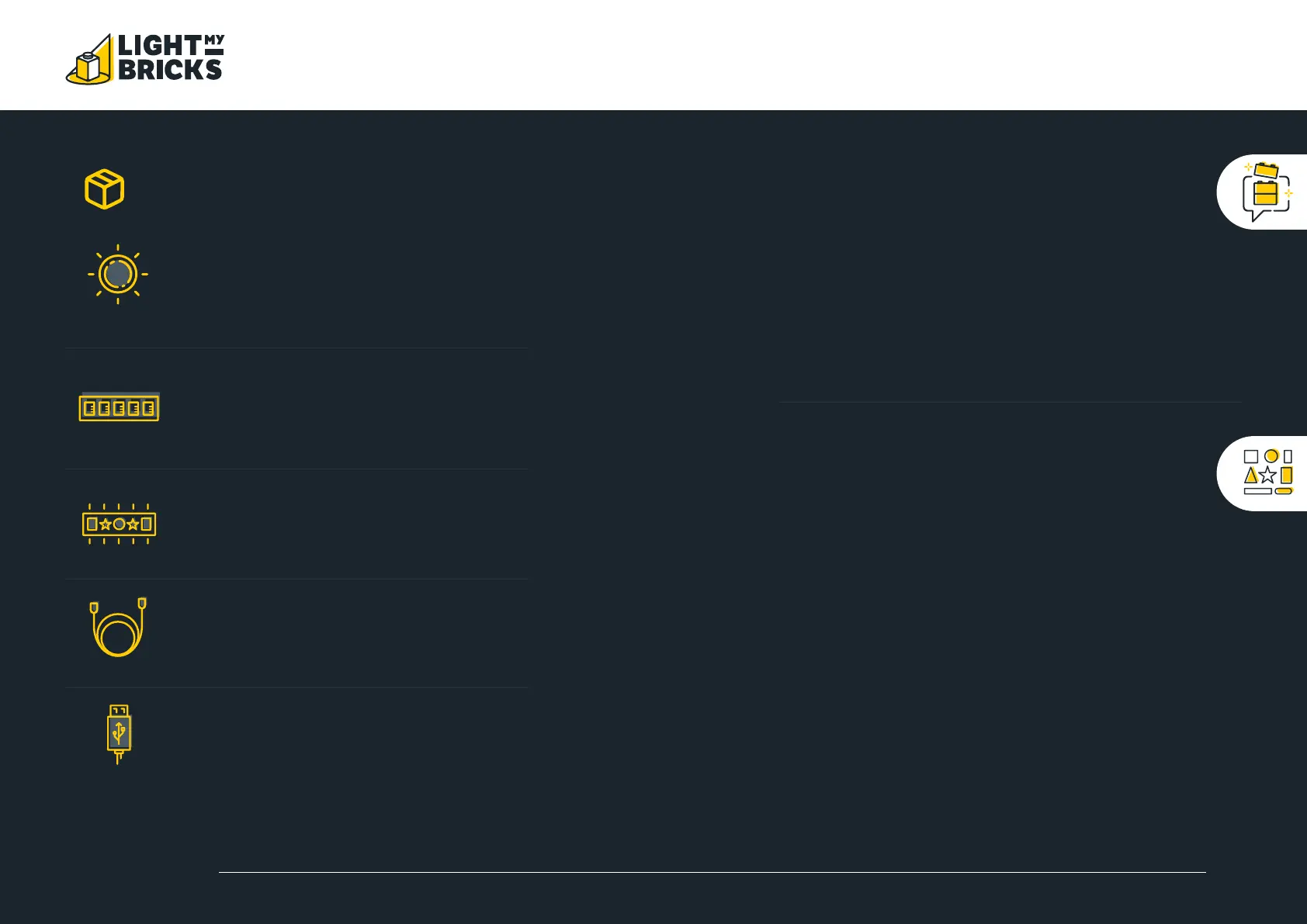Click the BRICKS word in the logo
Viewport: 1307px width, 924px height.
pyautogui.click(x=170, y=70)
